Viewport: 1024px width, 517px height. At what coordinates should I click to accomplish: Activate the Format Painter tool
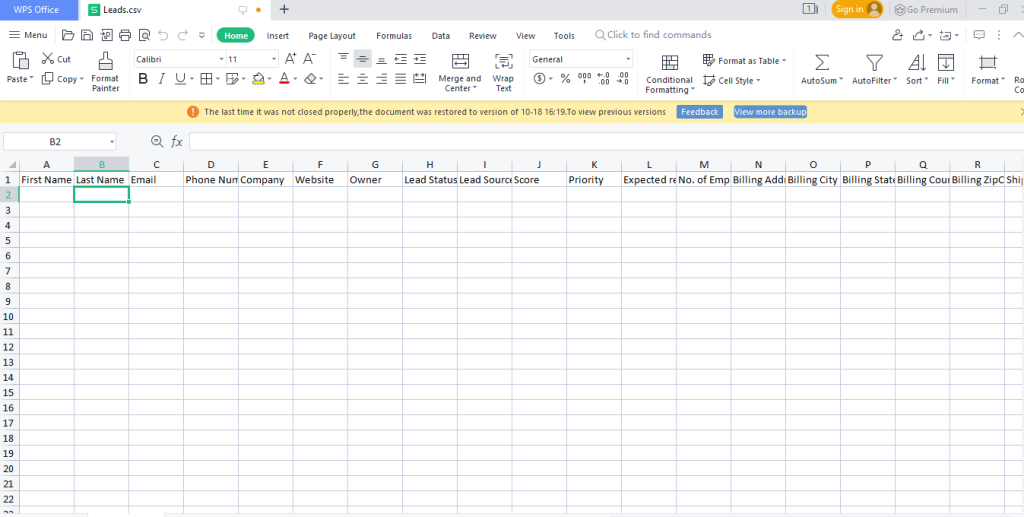tap(105, 72)
